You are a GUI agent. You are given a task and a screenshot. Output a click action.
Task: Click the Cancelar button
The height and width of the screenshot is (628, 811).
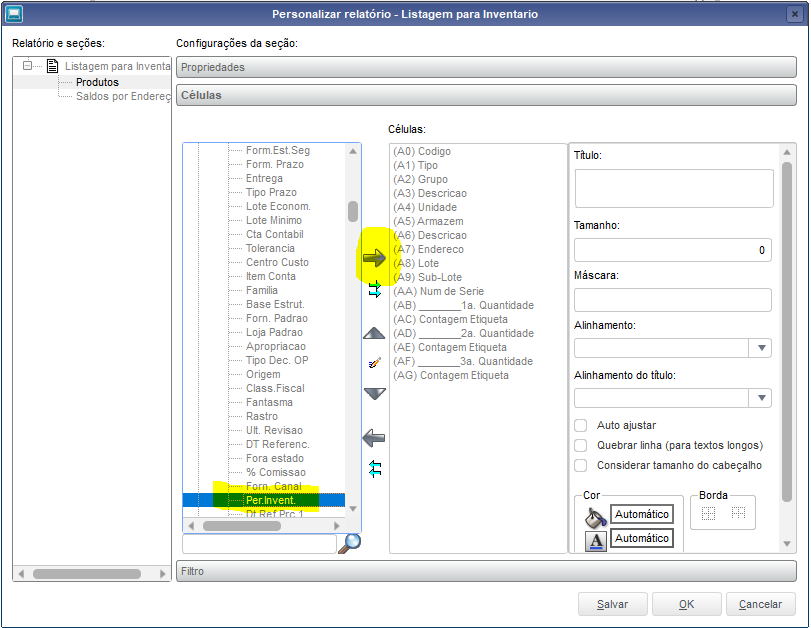760,604
